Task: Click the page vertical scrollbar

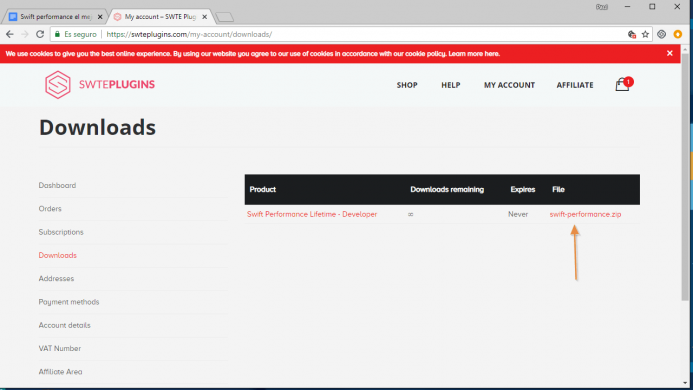Action: (685, 177)
